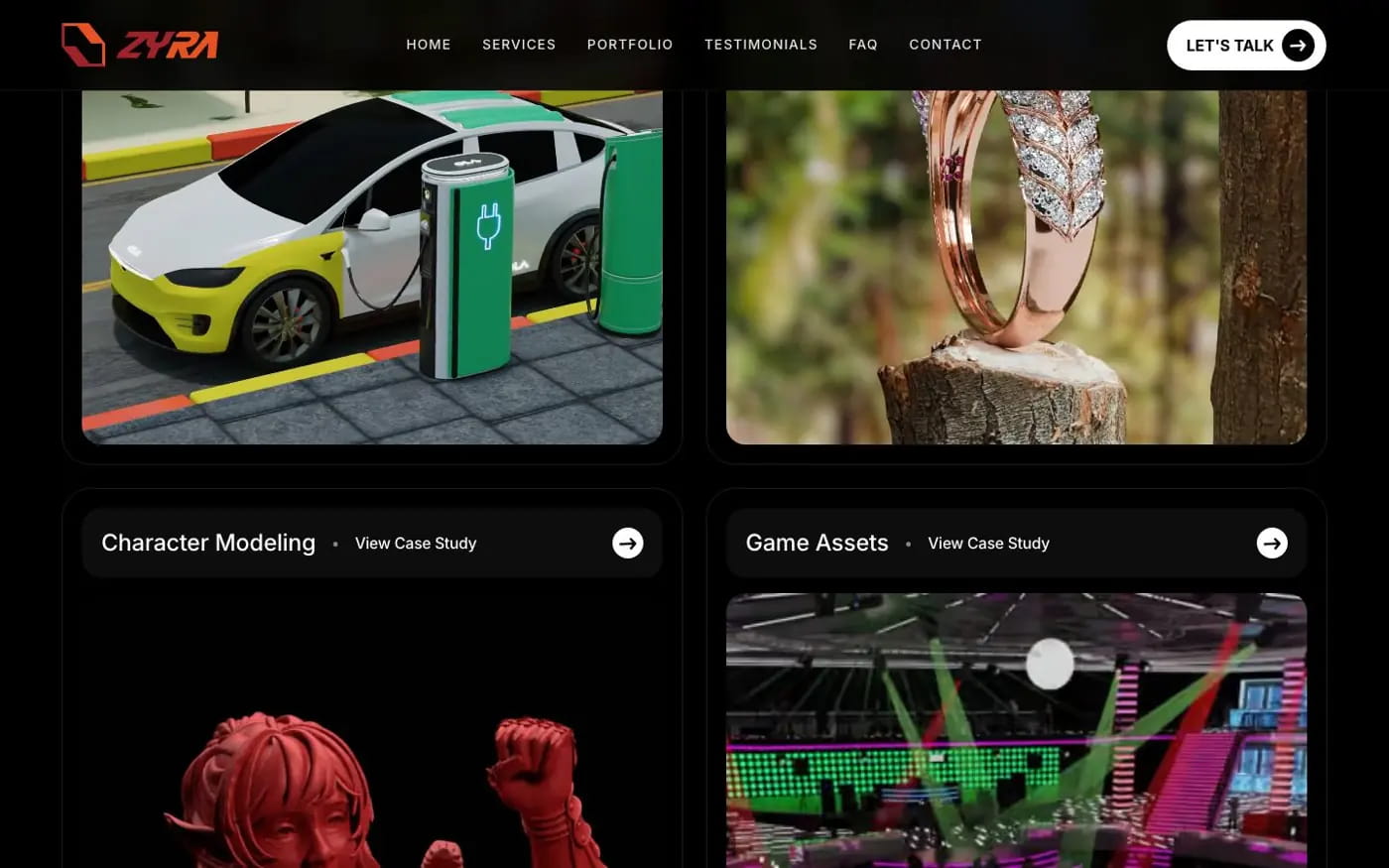
Task: Click the ZYRA wordmark text
Action: click(168, 46)
